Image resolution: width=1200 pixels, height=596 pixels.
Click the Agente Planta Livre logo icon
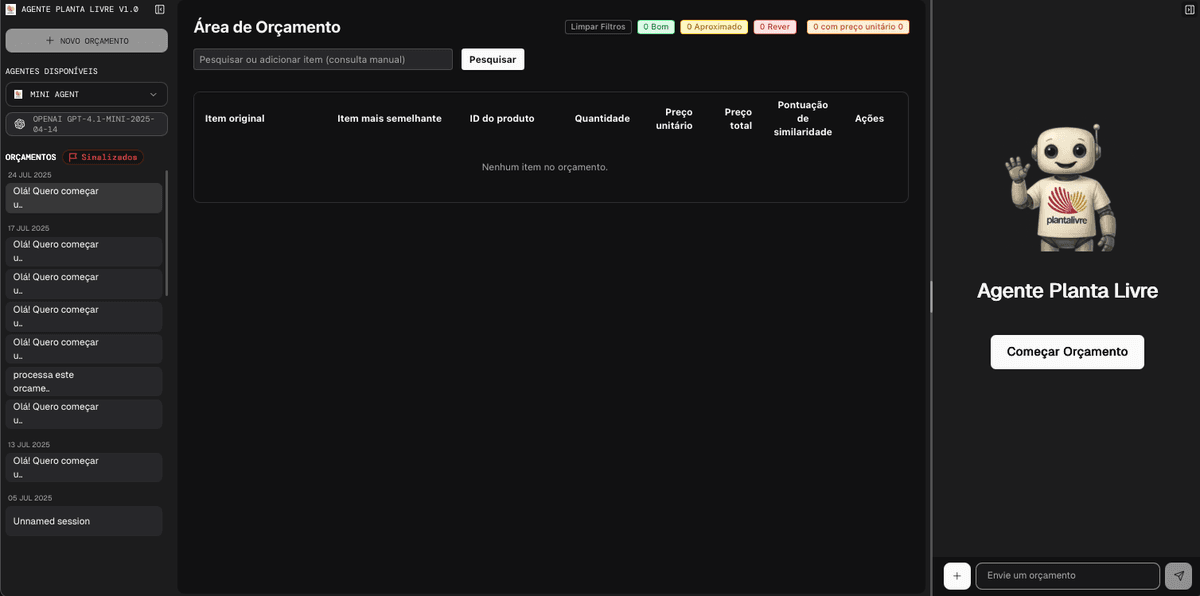point(11,8)
